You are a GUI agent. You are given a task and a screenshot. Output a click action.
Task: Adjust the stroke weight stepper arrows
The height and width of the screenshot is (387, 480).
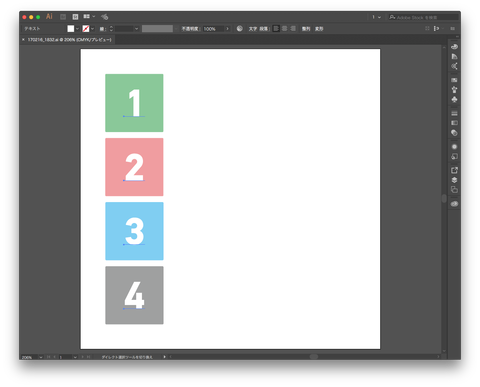tap(111, 29)
